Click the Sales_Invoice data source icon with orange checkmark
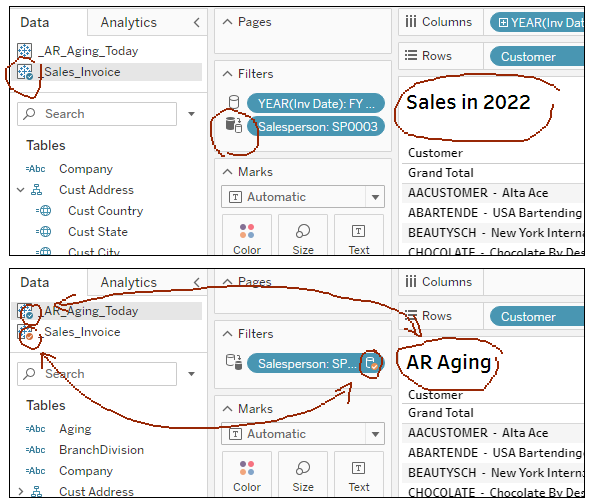Image resolution: width=590 pixels, height=500 pixels. coord(25,333)
